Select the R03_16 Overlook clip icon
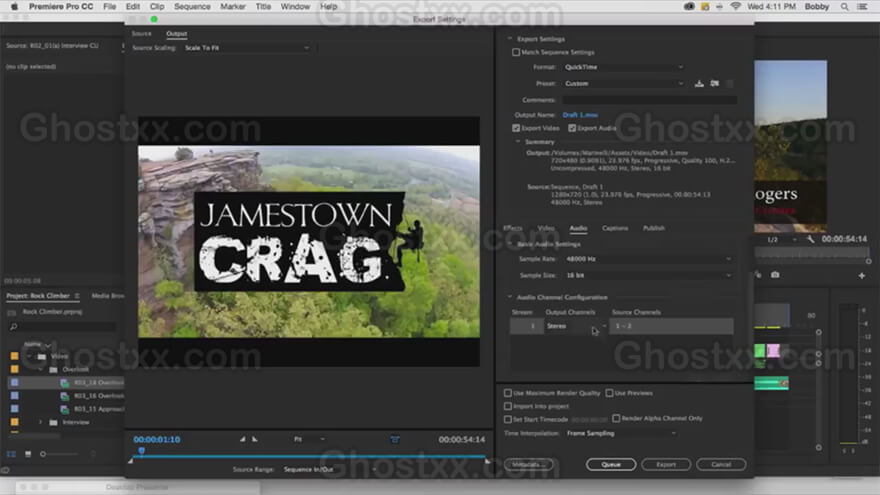This screenshot has height=495, width=880. [65, 396]
